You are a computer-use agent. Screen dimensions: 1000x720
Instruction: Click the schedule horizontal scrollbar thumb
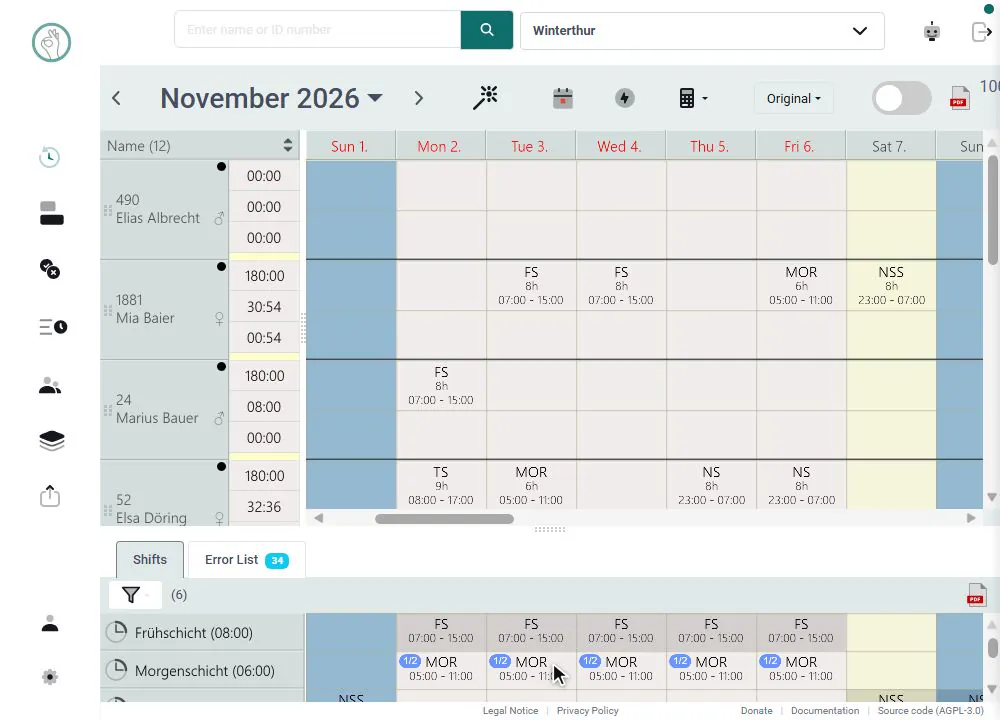click(445, 518)
